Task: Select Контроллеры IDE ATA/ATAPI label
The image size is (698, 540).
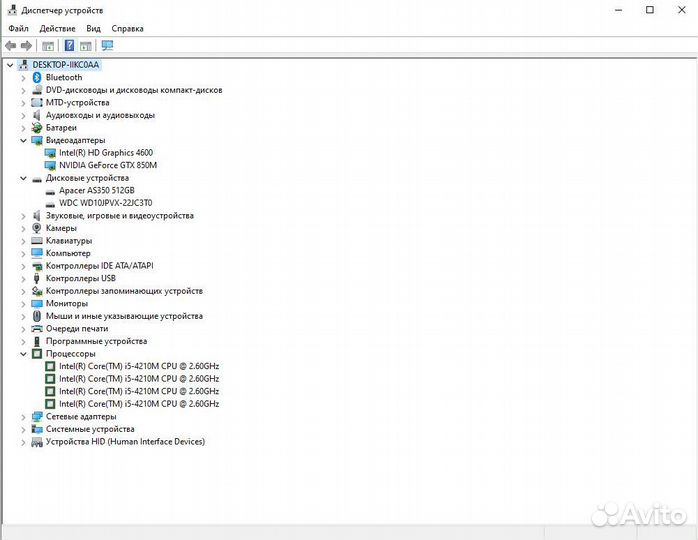Action: (100, 266)
